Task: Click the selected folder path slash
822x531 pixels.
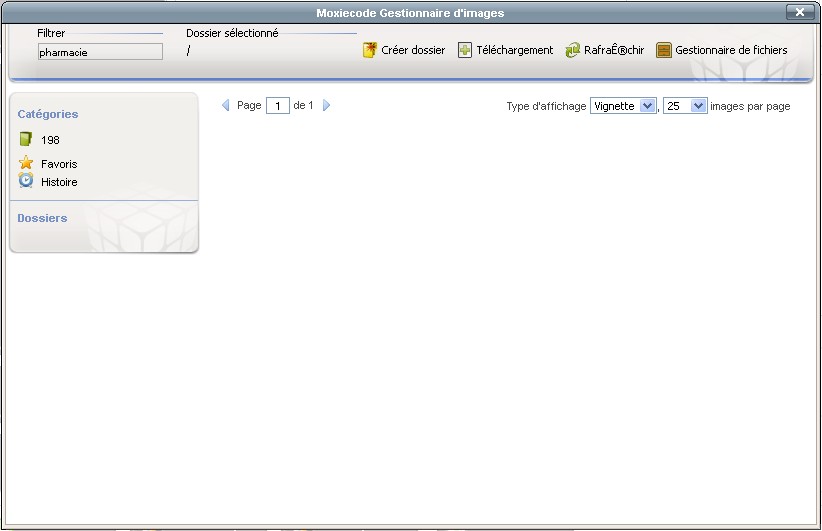Action: point(188,51)
